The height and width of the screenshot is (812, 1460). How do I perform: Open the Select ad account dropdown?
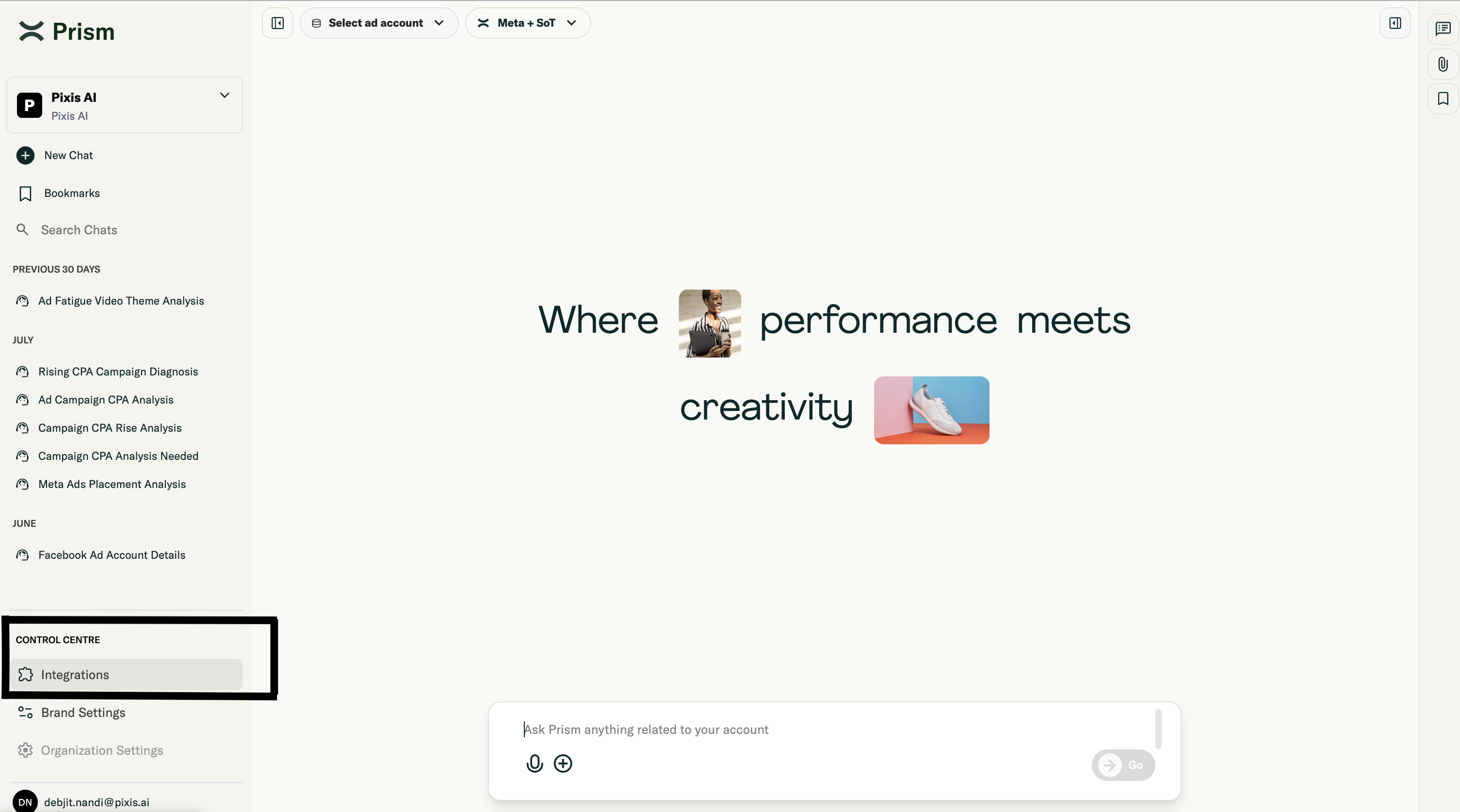(379, 23)
